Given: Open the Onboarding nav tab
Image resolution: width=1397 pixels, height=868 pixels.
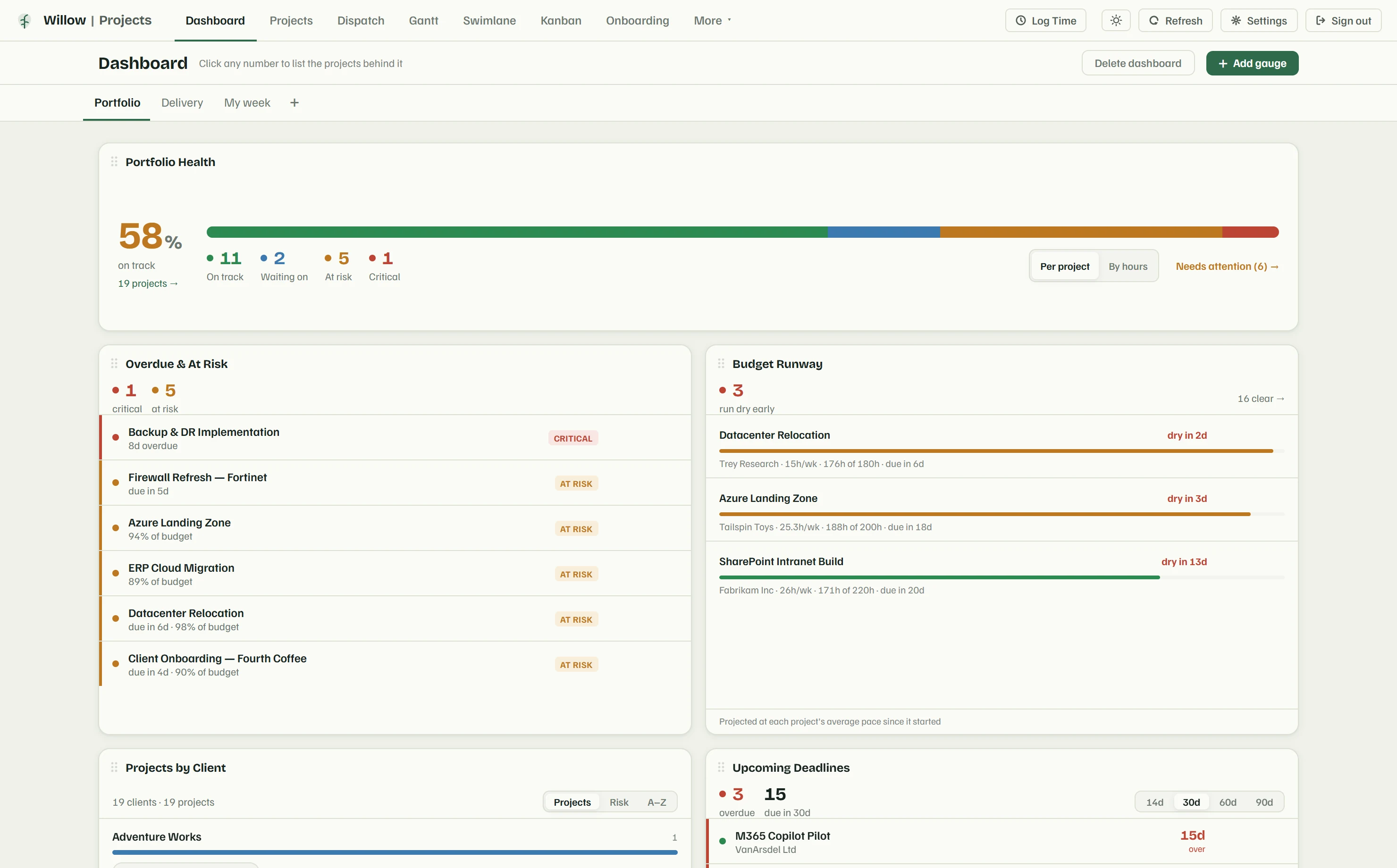Looking at the screenshot, I should [637, 21].
